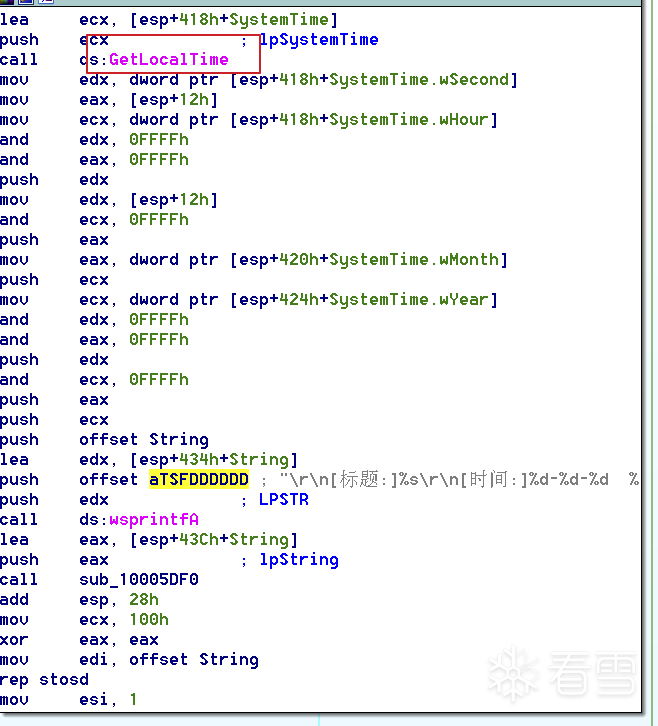Click the 'mov eax, [esp+12h]' line
Viewport: 658px width, 726px height.
[x=109, y=100]
